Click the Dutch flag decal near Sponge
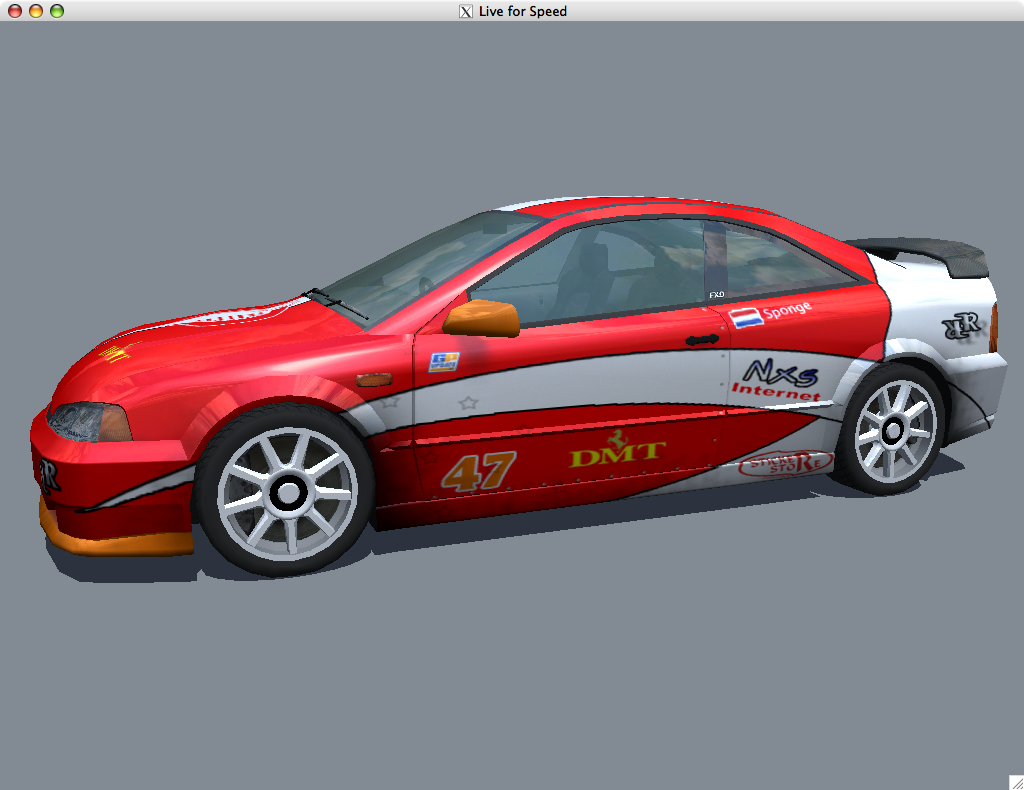This screenshot has height=790, width=1024. click(x=746, y=318)
